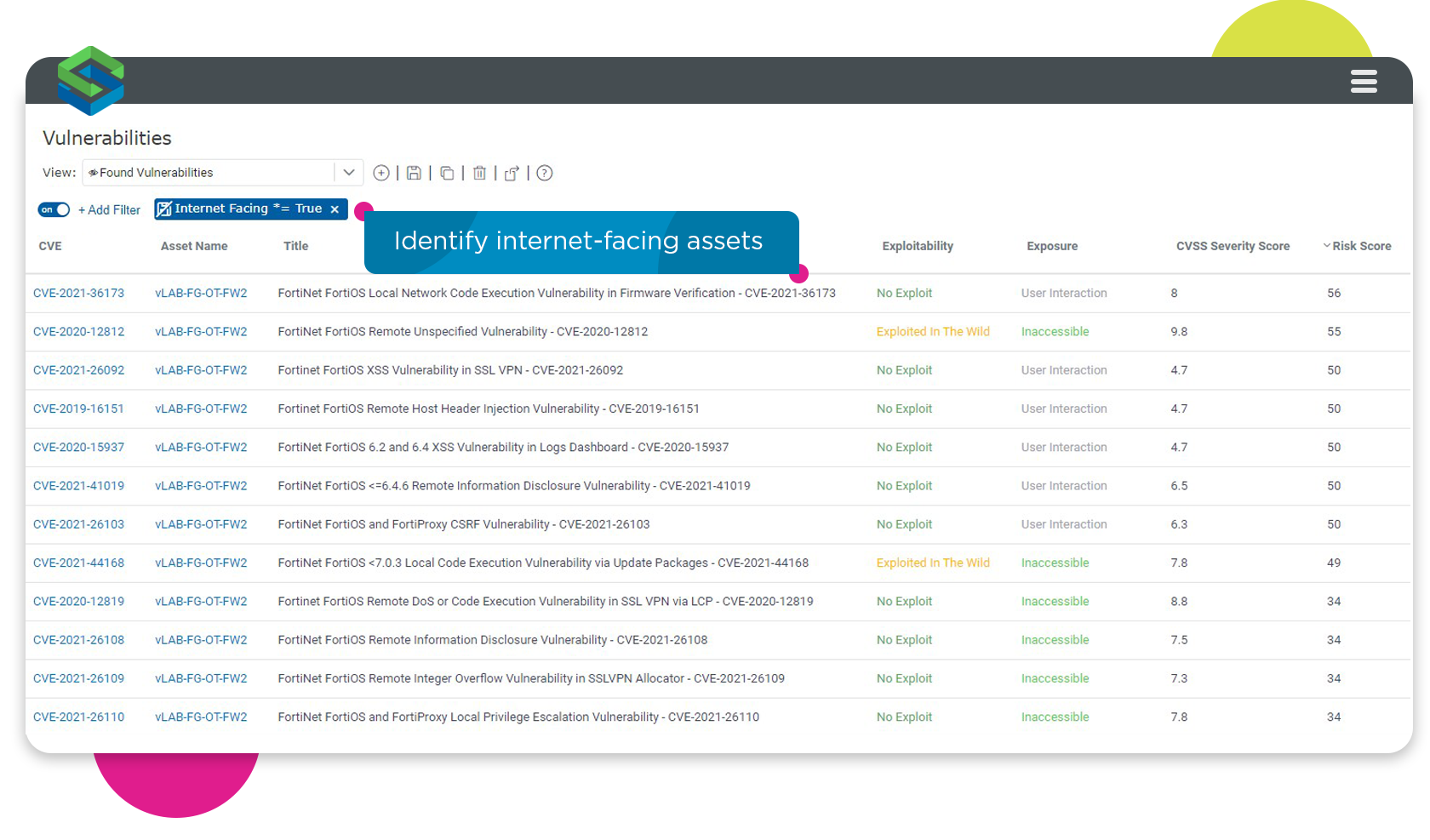The image size is (1430, 840).
Task: Open the CVE-2021-26109 link
Action: [x=78, y=678]
